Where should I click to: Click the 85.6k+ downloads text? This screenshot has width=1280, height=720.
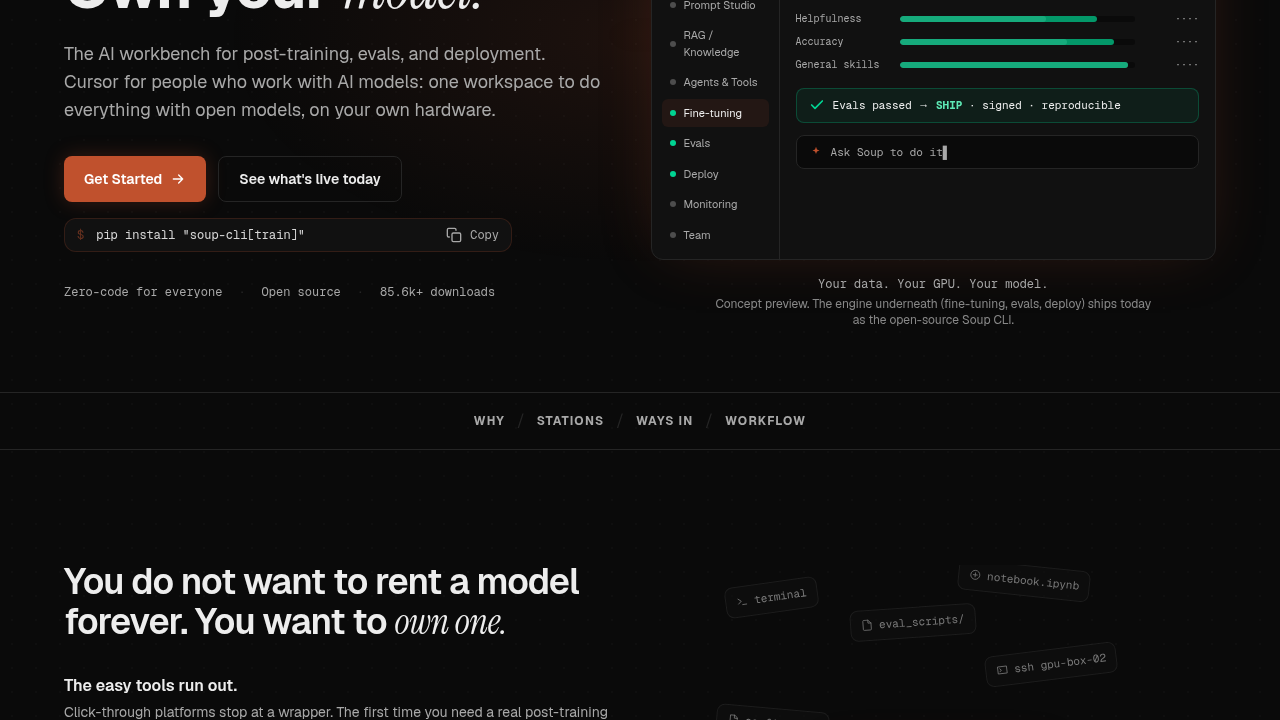[437, 292]
